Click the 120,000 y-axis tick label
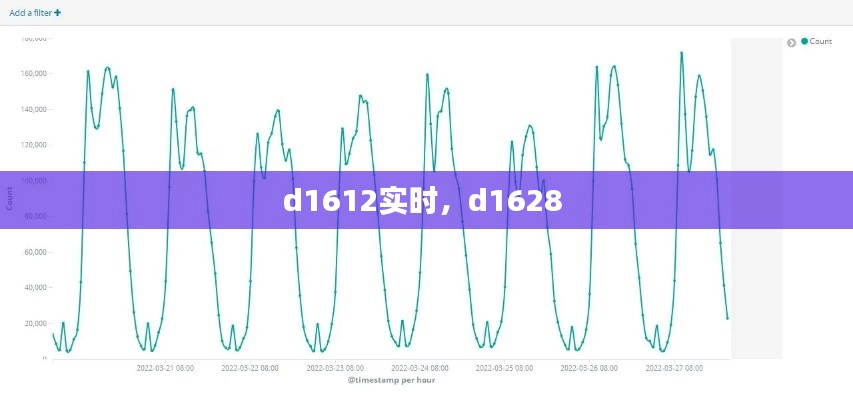The height and width of the screenshot is (400, 853). 34,145
